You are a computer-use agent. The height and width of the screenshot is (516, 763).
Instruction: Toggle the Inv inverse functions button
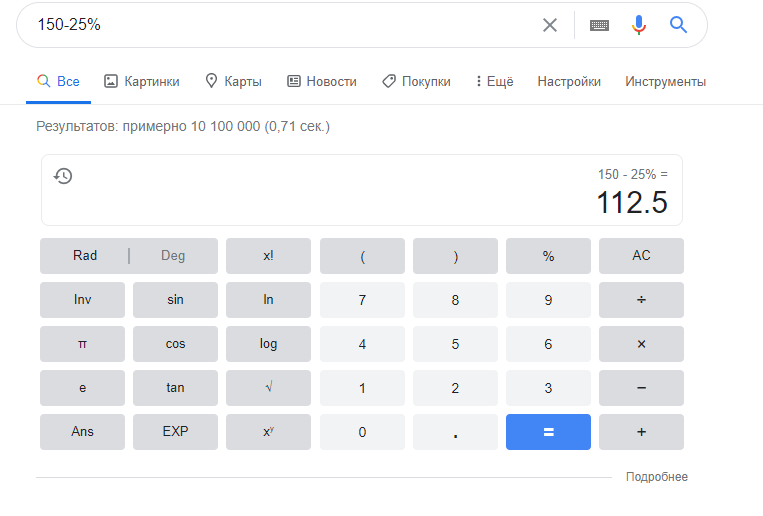(82, 300)
